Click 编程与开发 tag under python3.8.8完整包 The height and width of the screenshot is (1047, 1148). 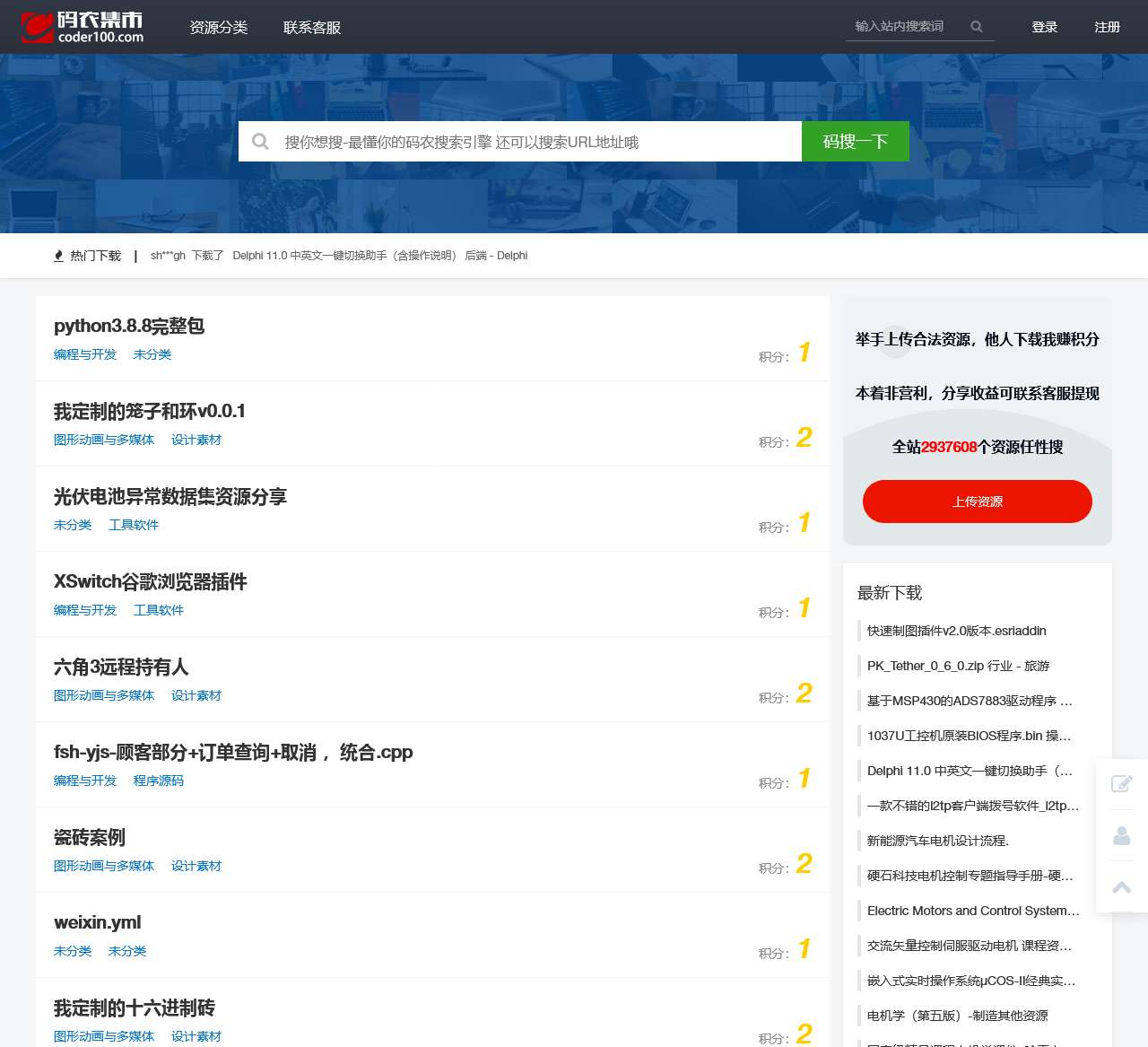[x=85, y=354]
